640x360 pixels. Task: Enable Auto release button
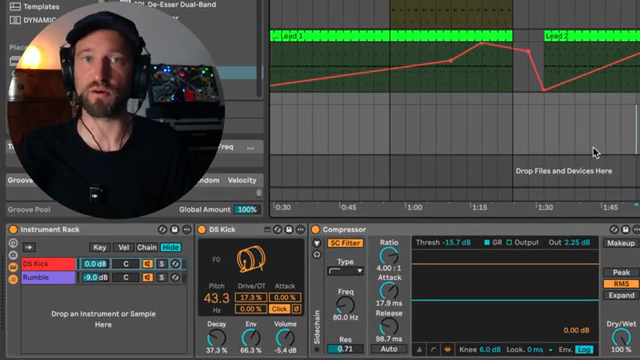point(389,349)
